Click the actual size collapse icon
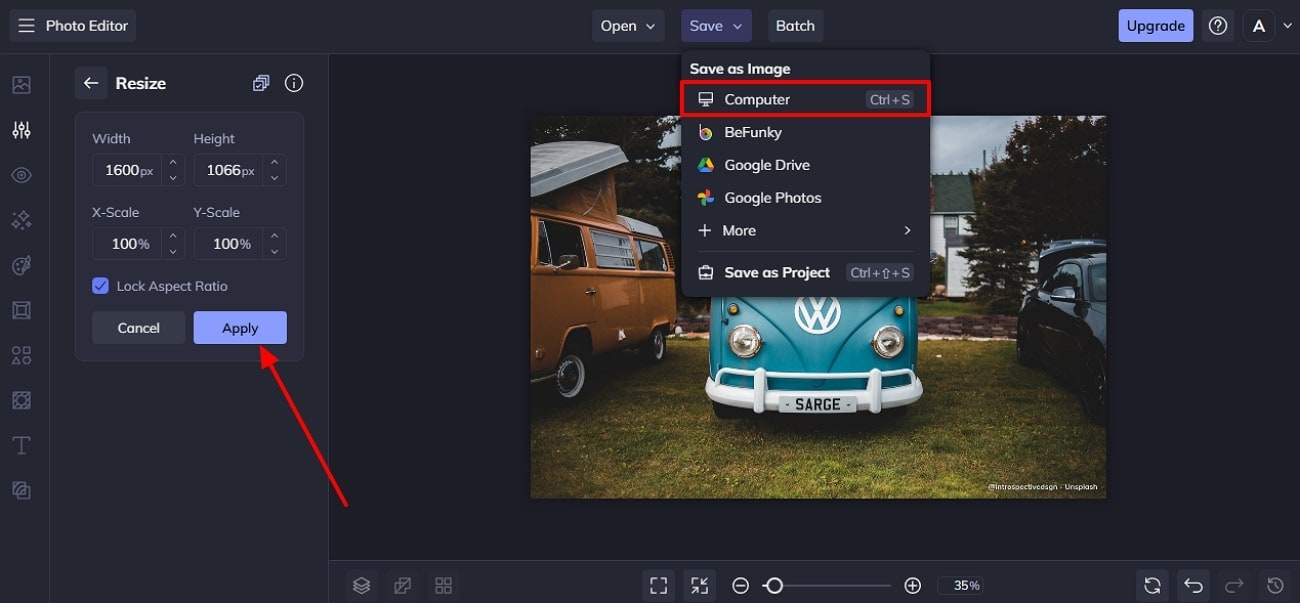This screenshot has height=603, width=1300. [699, 585]
